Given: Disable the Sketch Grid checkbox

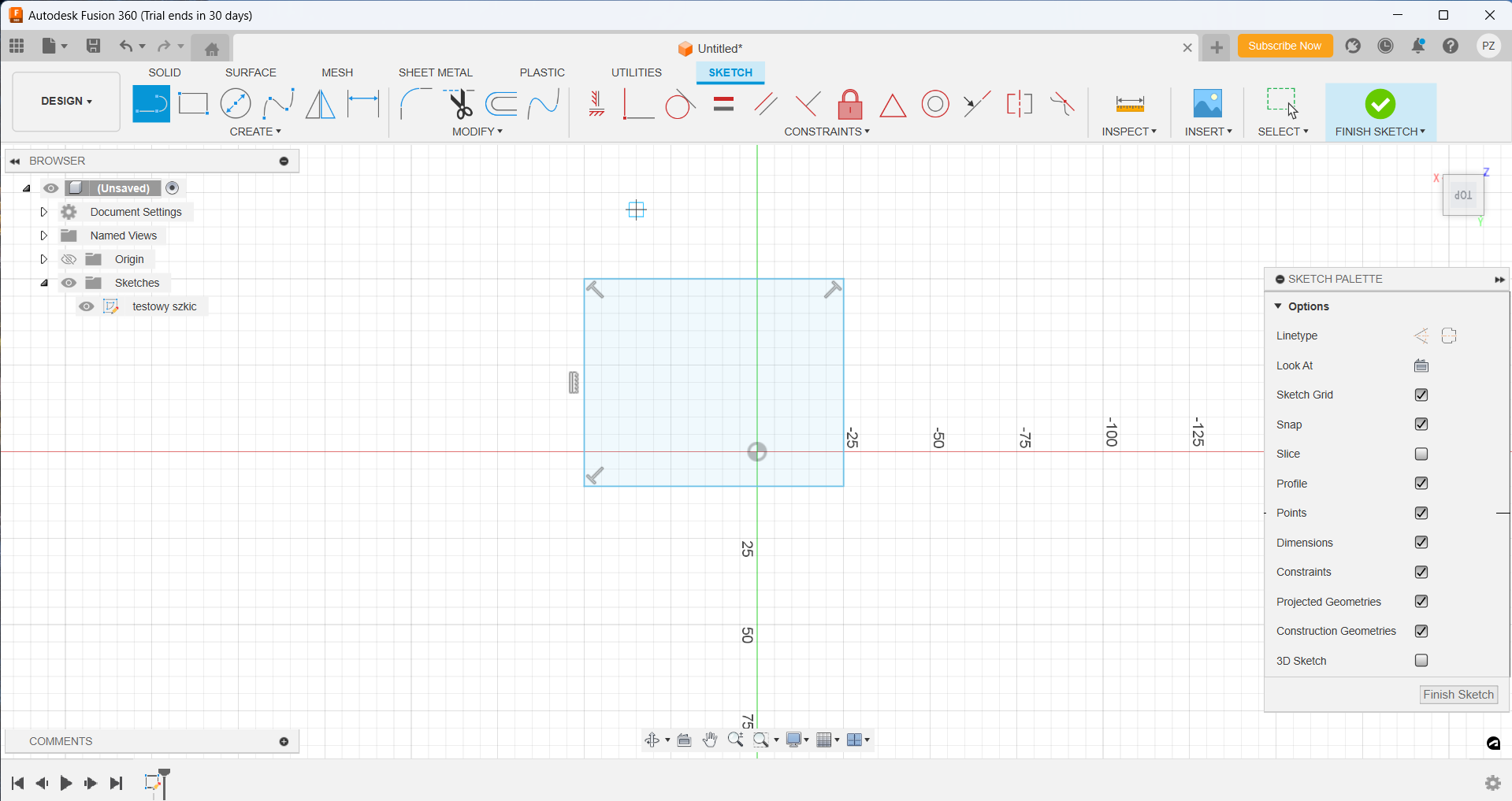Looking at the screenshot, I should tap(1421, 395).
